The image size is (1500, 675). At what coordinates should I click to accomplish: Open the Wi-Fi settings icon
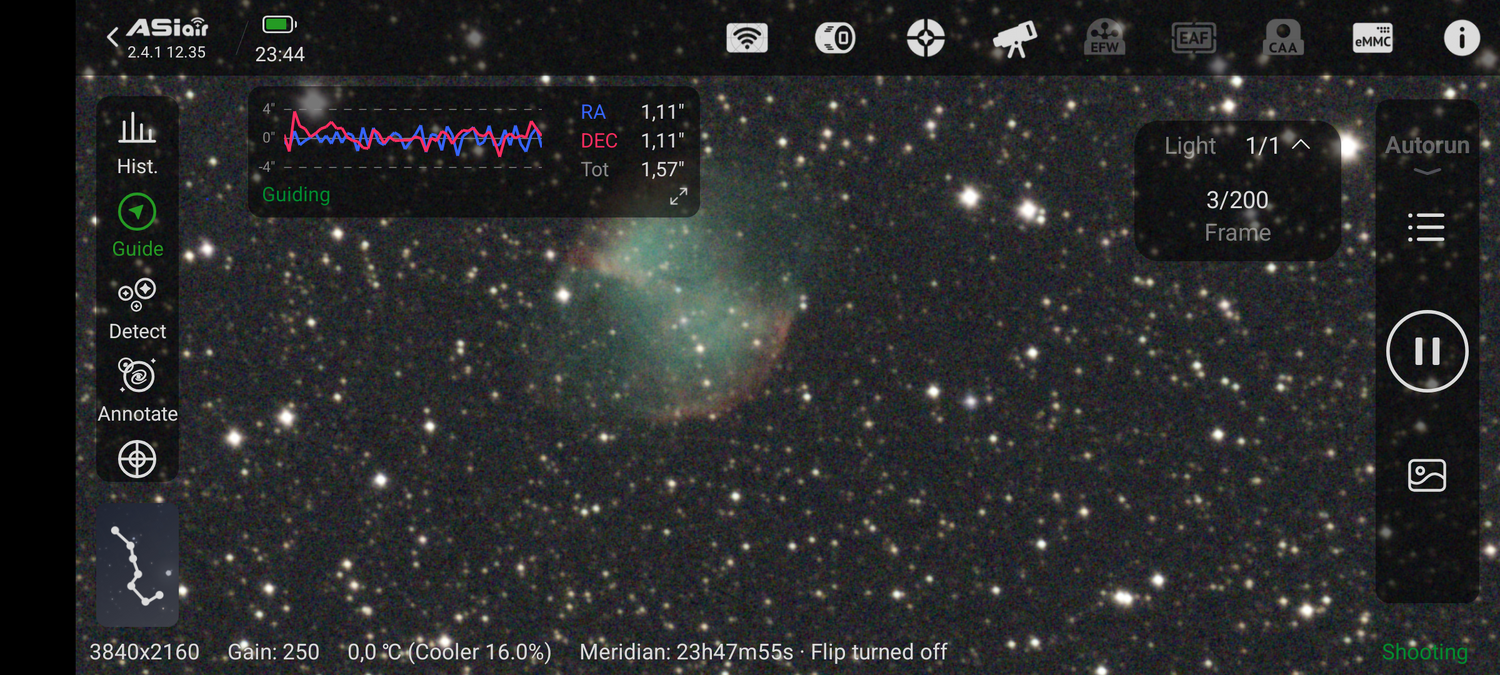coord(747,39)
